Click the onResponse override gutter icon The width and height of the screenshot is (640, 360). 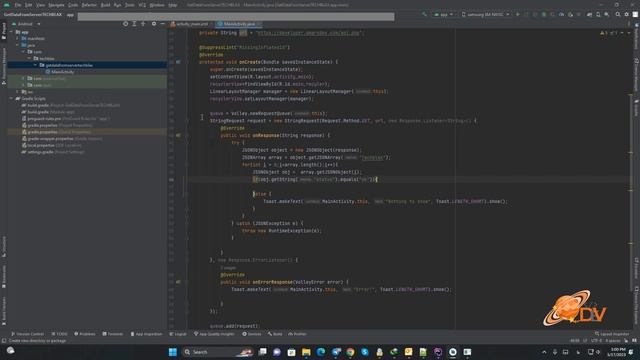tap(178, 135)
